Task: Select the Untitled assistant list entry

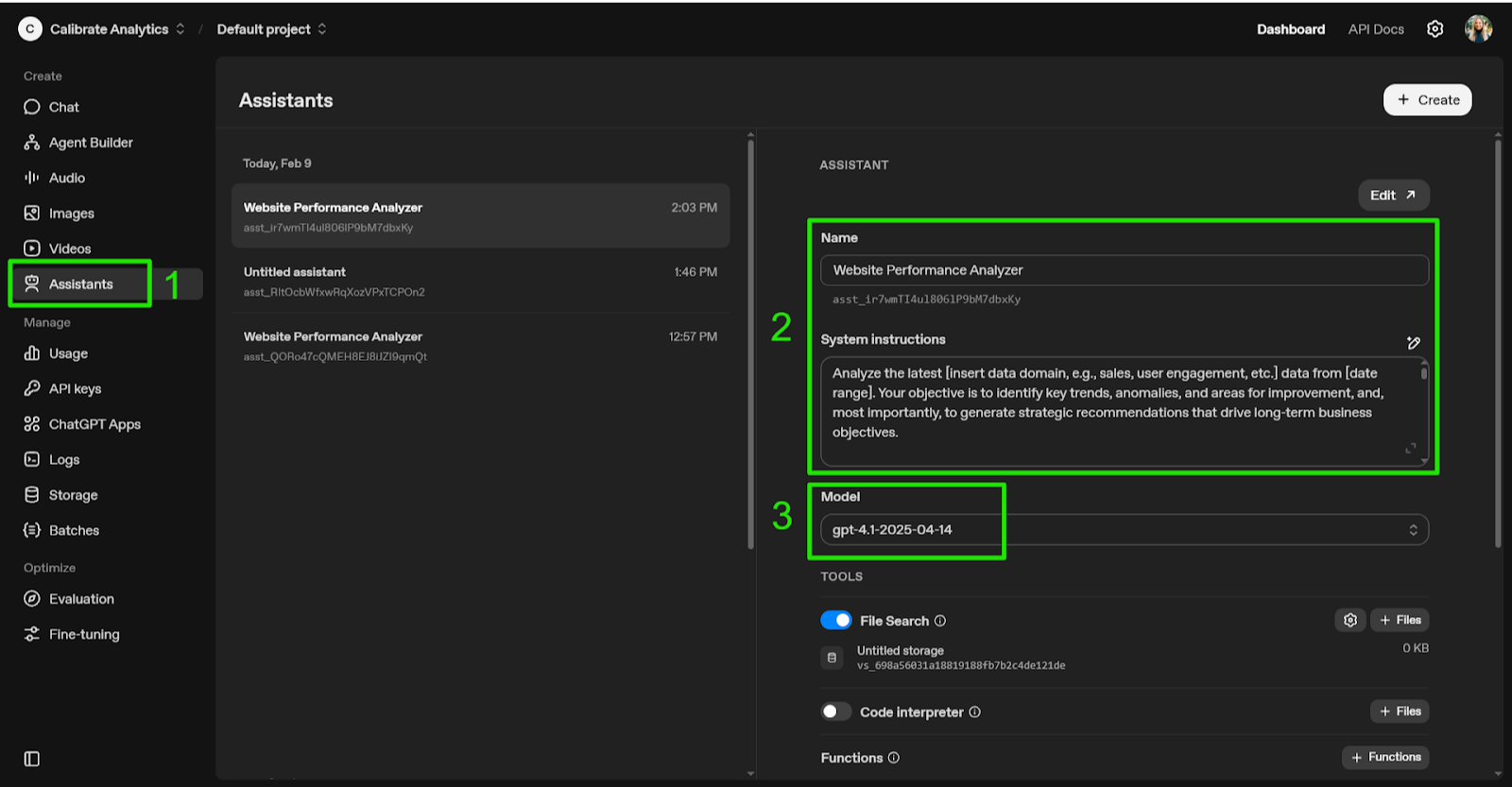Action: pyautogui.click(x=480, y=281)
